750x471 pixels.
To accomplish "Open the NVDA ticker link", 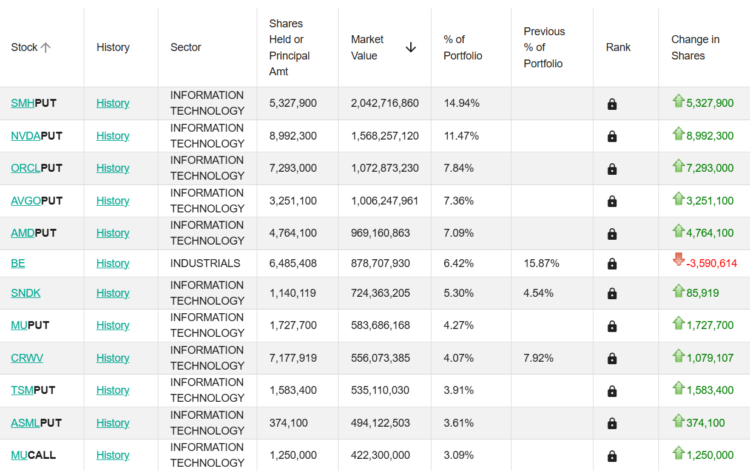I will pos(25,136).
